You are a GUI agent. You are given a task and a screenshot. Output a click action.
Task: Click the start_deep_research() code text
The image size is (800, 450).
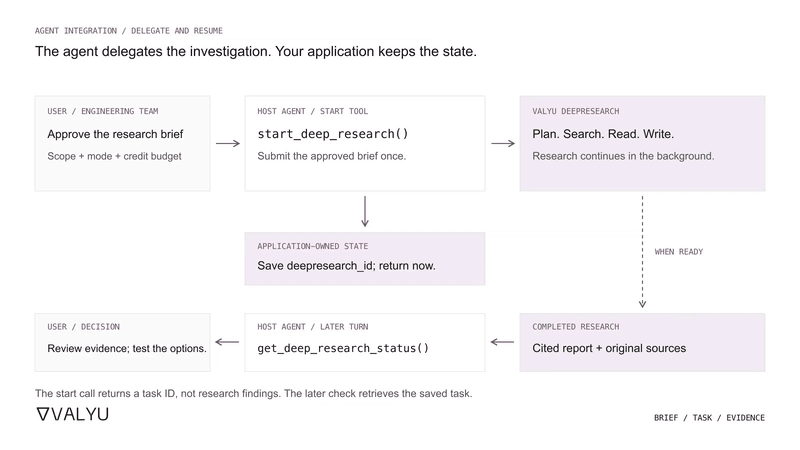333,134
